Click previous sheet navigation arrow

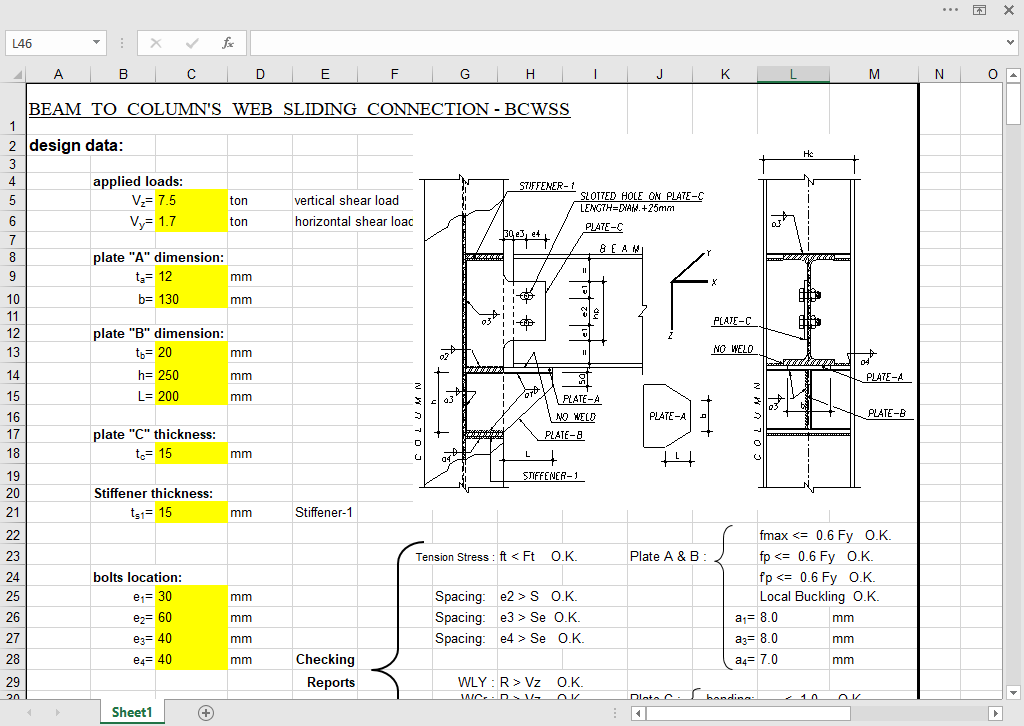[29, 712]
